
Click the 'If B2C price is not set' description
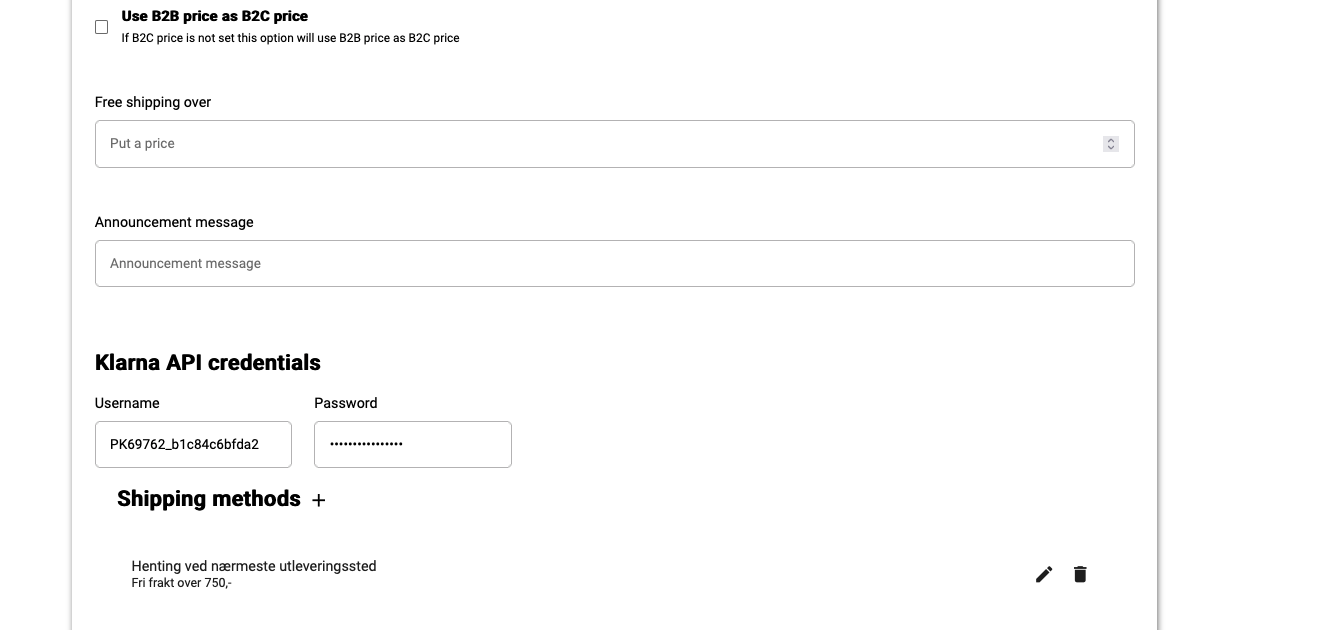point(290,38)
